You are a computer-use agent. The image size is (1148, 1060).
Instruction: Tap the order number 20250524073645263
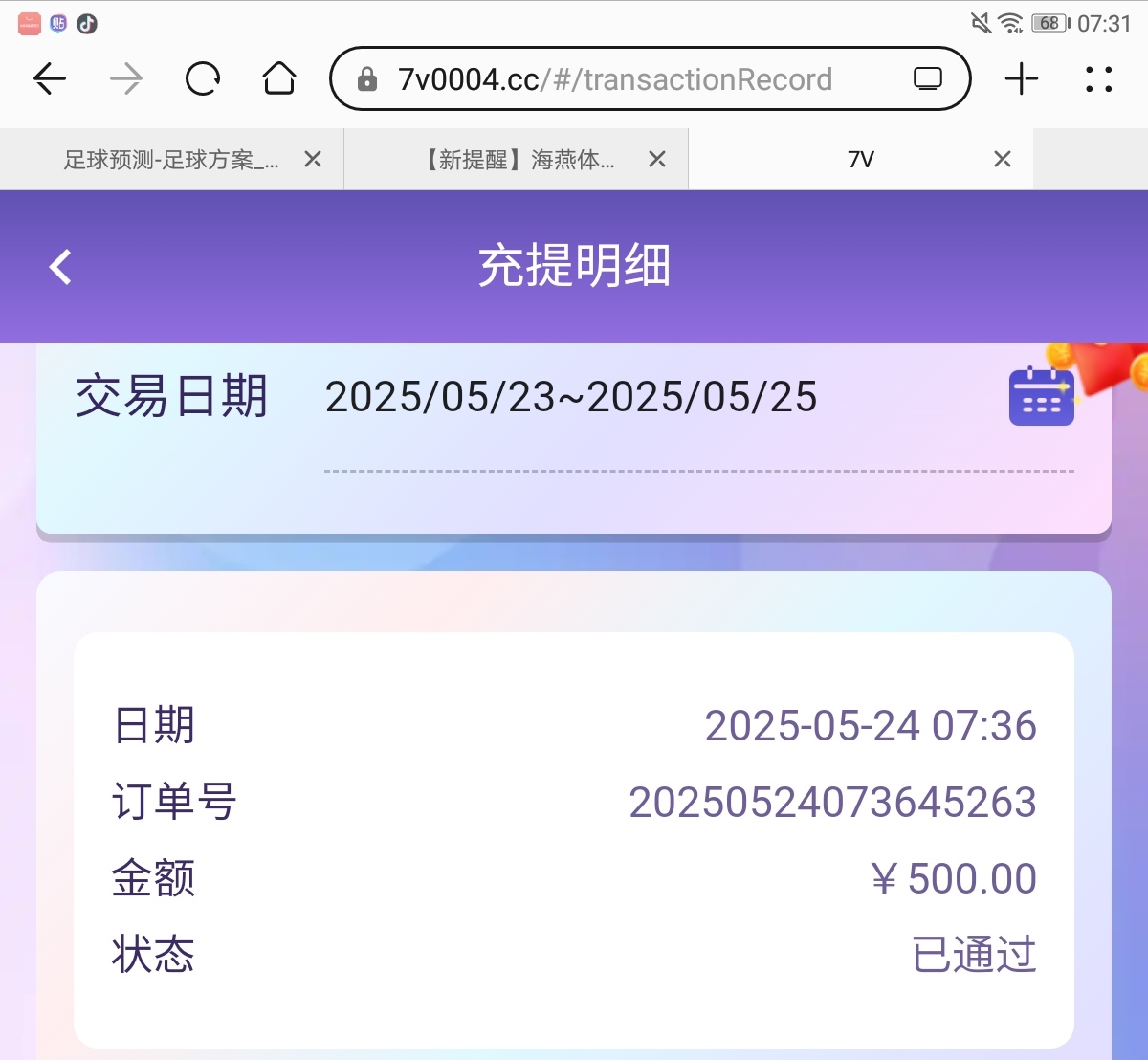831,802
